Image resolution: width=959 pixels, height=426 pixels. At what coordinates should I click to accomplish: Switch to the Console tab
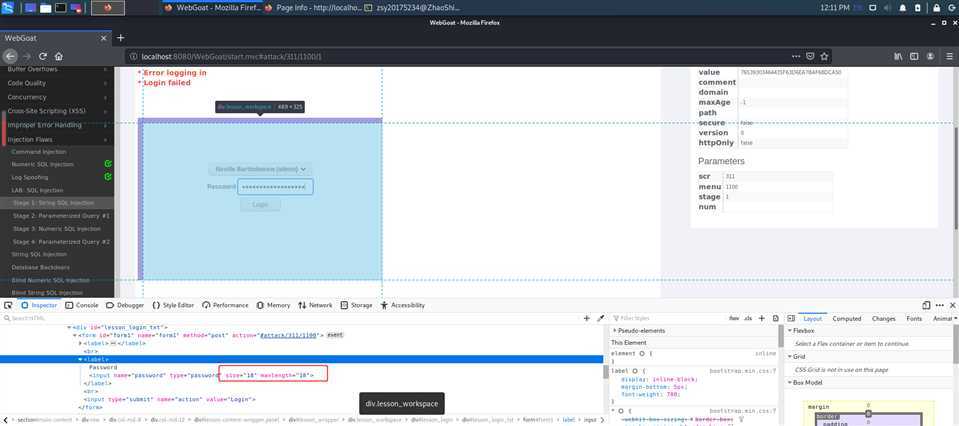tap(81, 305)
